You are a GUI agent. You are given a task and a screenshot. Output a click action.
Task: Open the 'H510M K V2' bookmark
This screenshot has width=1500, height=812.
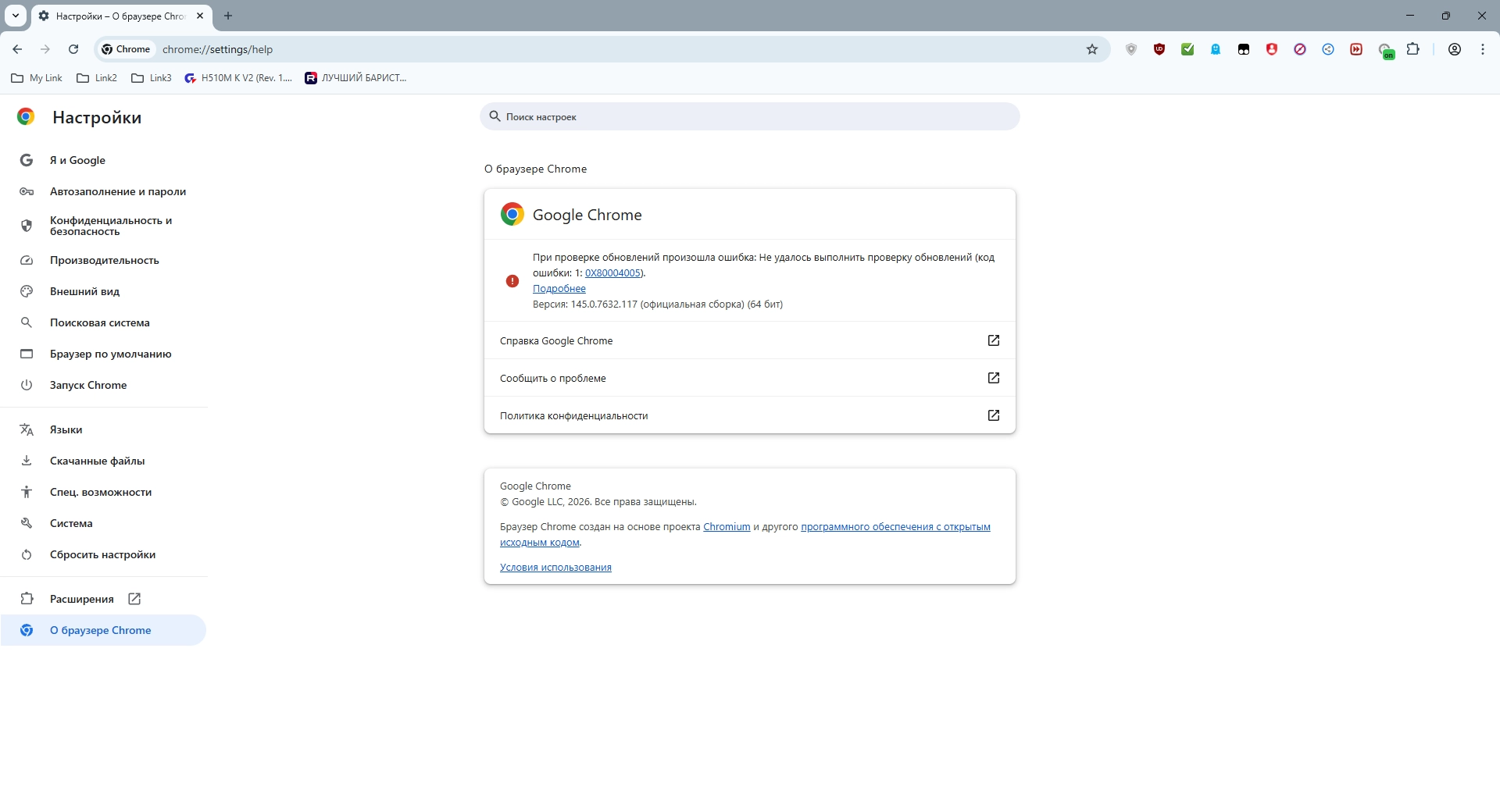[x=238, y=78]
